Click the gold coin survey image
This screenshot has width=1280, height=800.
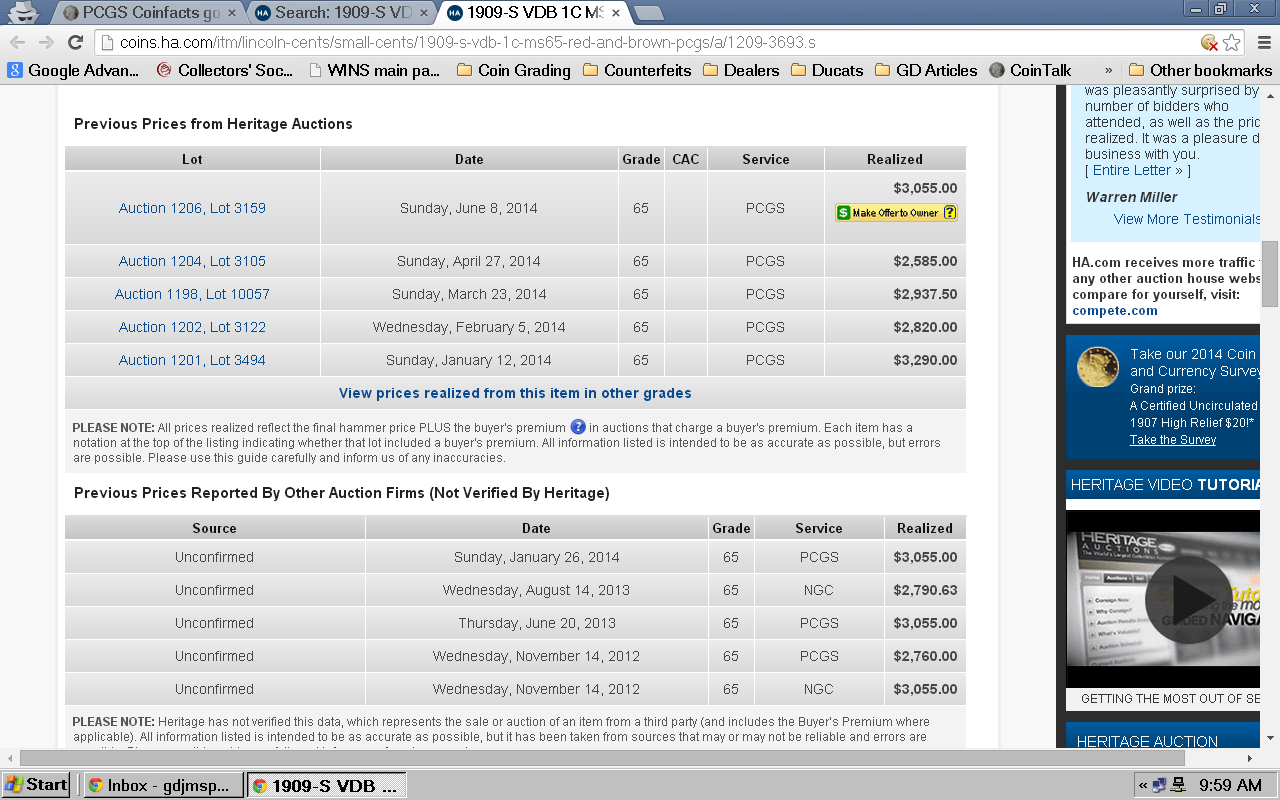click(1097, 367)
